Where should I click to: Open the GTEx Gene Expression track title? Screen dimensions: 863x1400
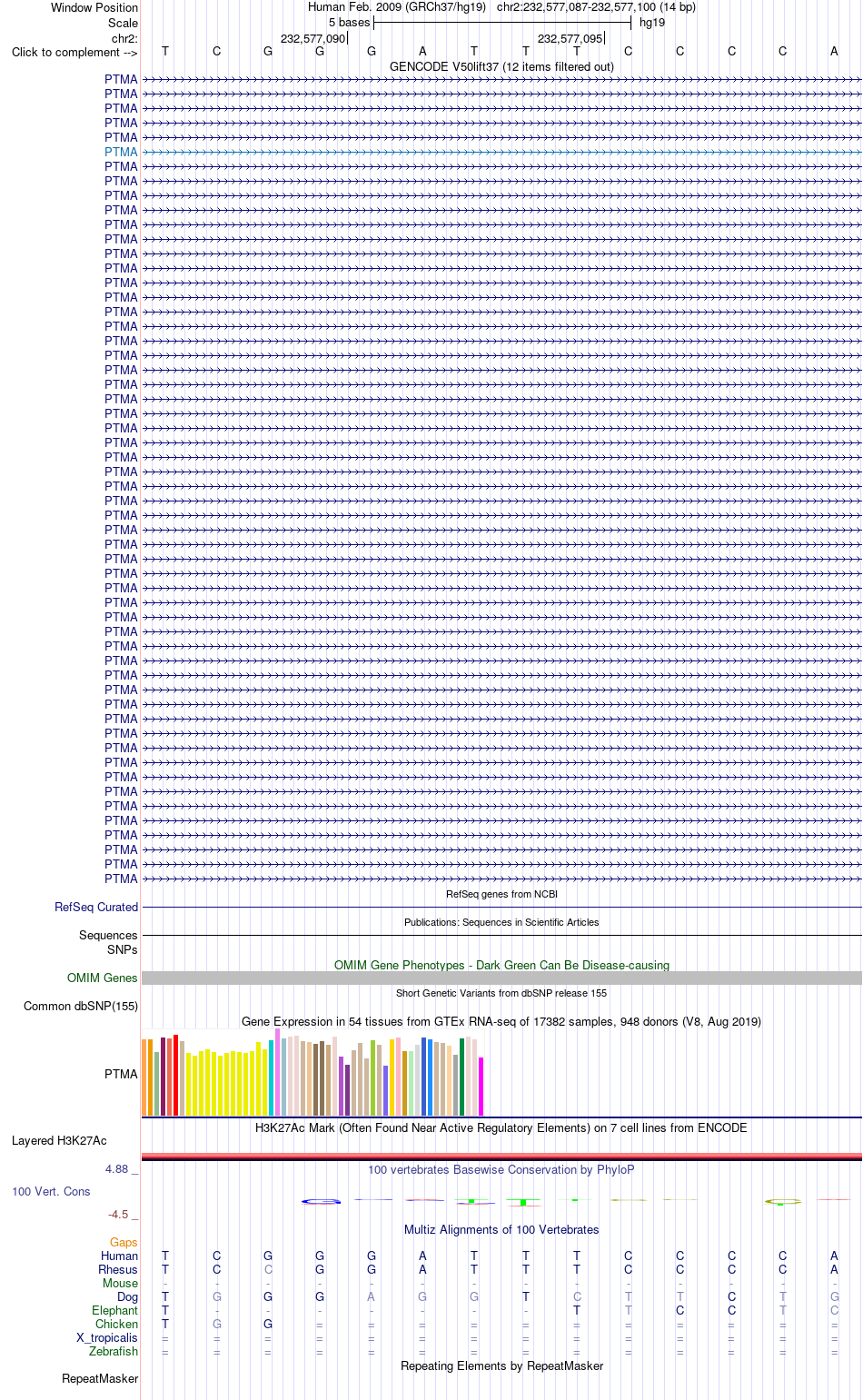(501, 1021)
